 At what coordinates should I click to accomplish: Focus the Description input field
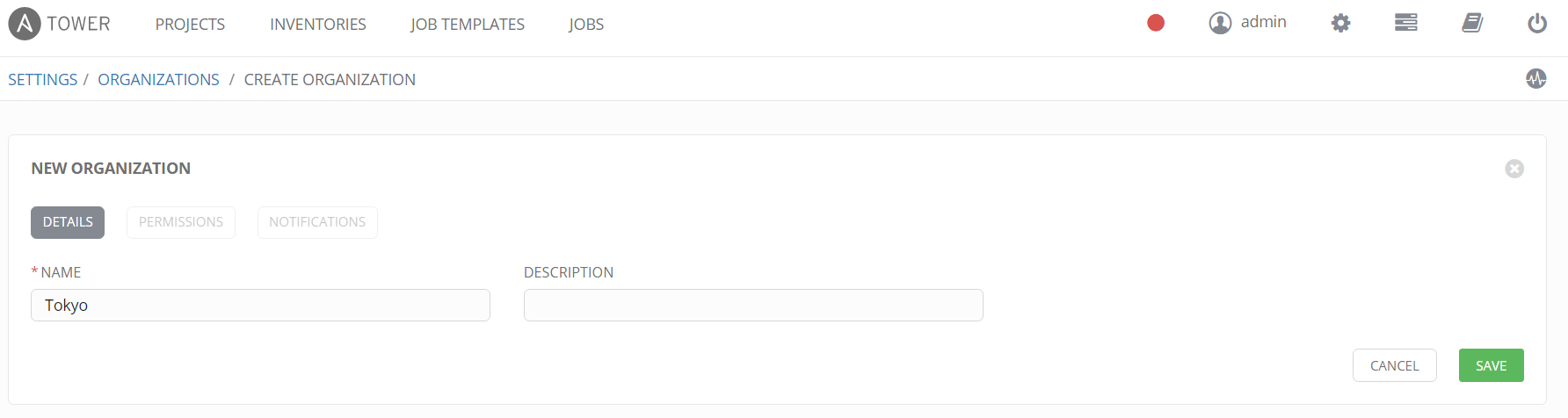[x=753, y=305]
